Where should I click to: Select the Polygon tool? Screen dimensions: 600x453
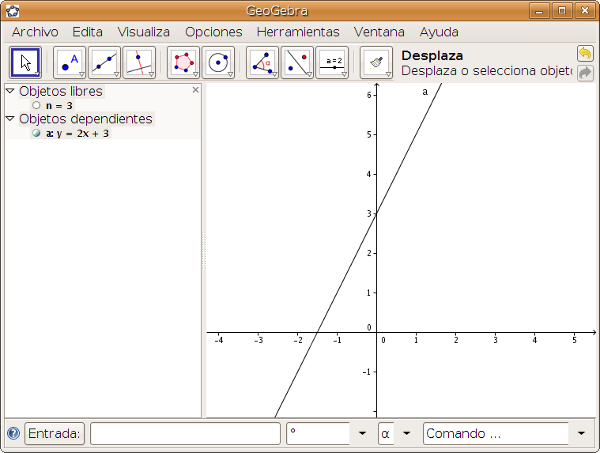click(x=184, y=62)
